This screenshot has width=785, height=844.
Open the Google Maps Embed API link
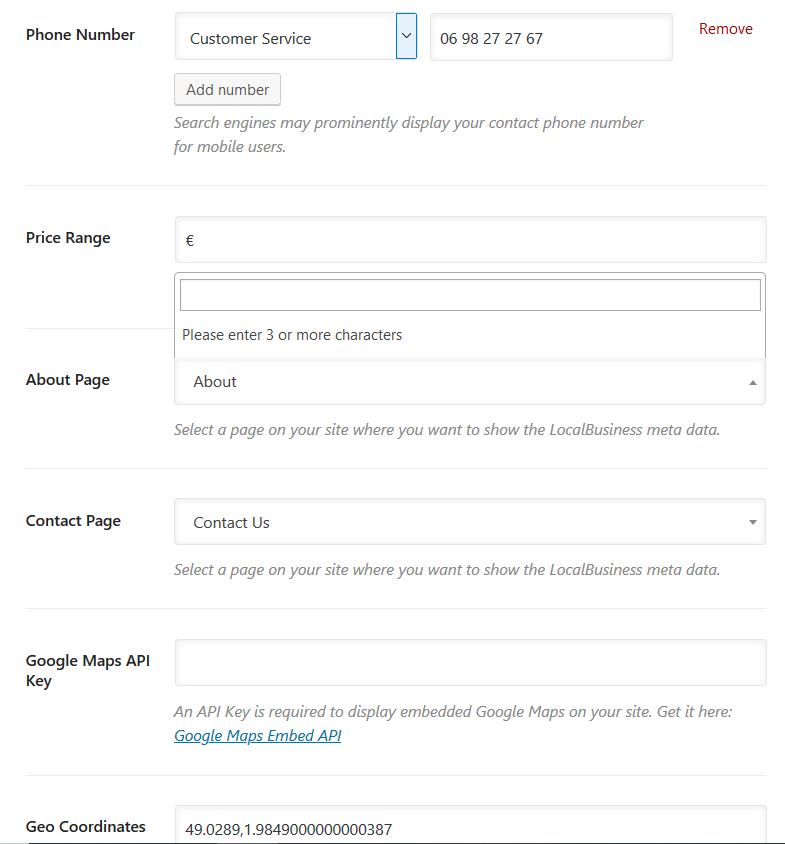pyautogui.click(x=257, y=735)
